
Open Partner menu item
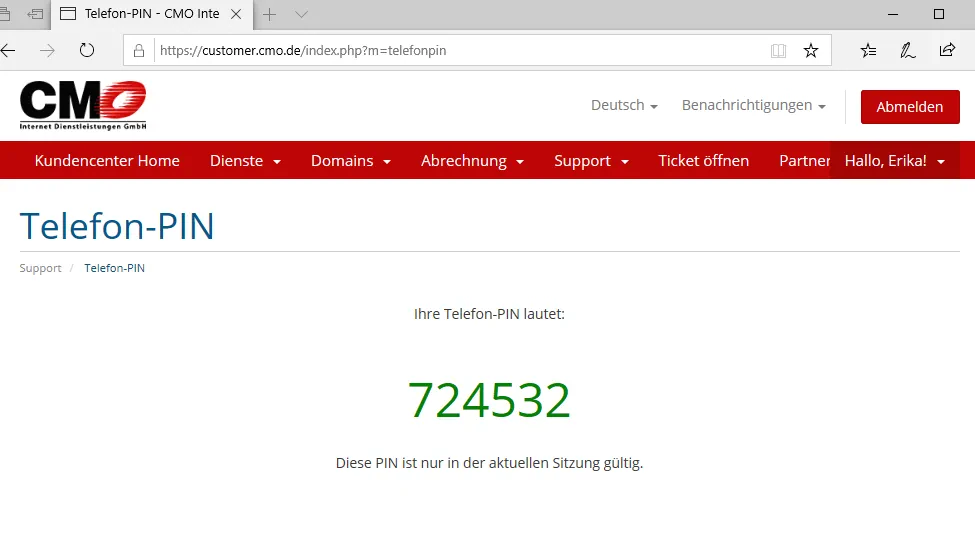coord(804,160)
